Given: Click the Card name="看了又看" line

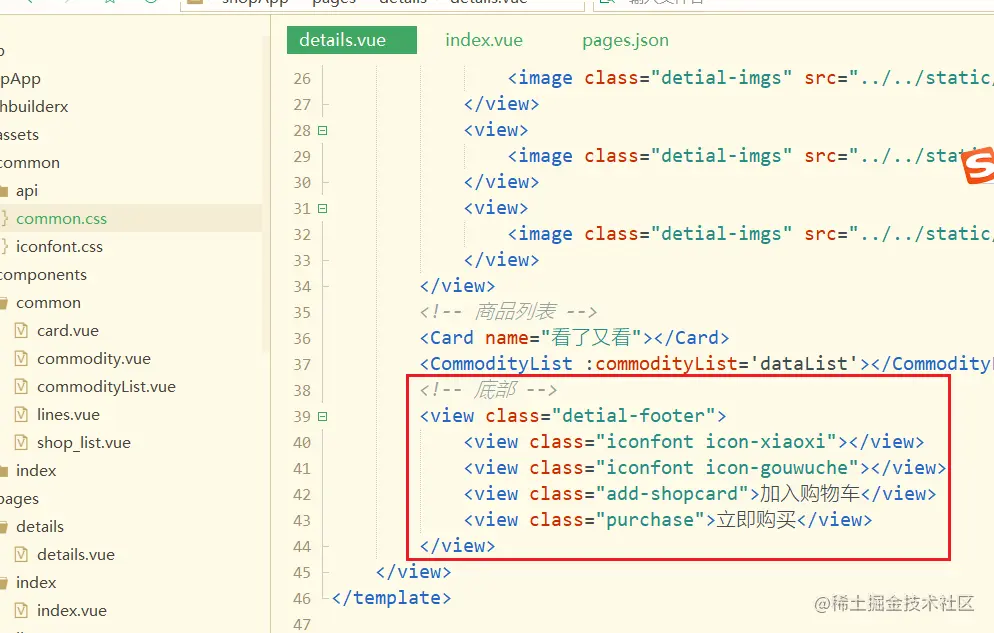Looking at the screenshot, I should (574, 338).
